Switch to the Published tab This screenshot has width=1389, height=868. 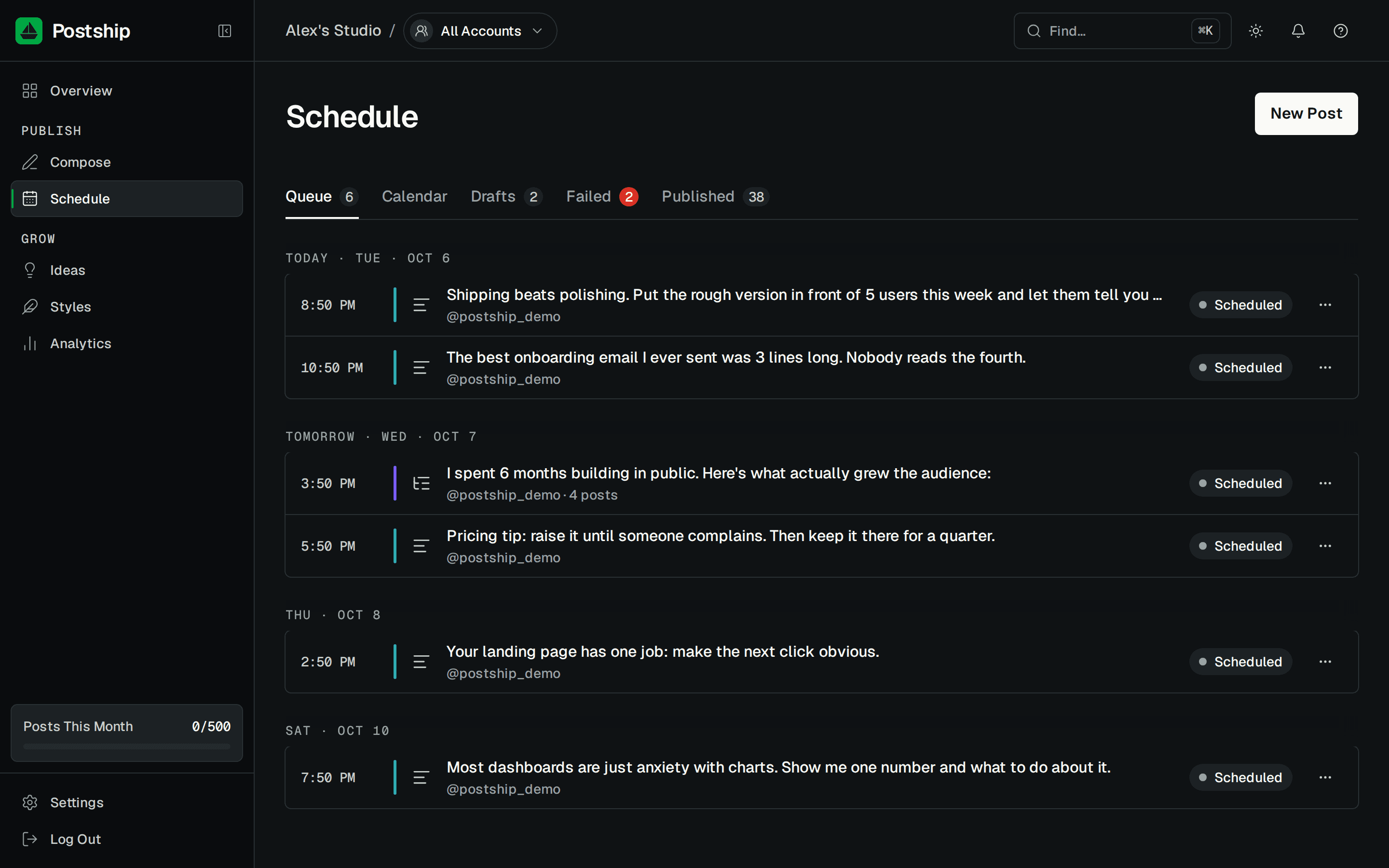point(715,197)
